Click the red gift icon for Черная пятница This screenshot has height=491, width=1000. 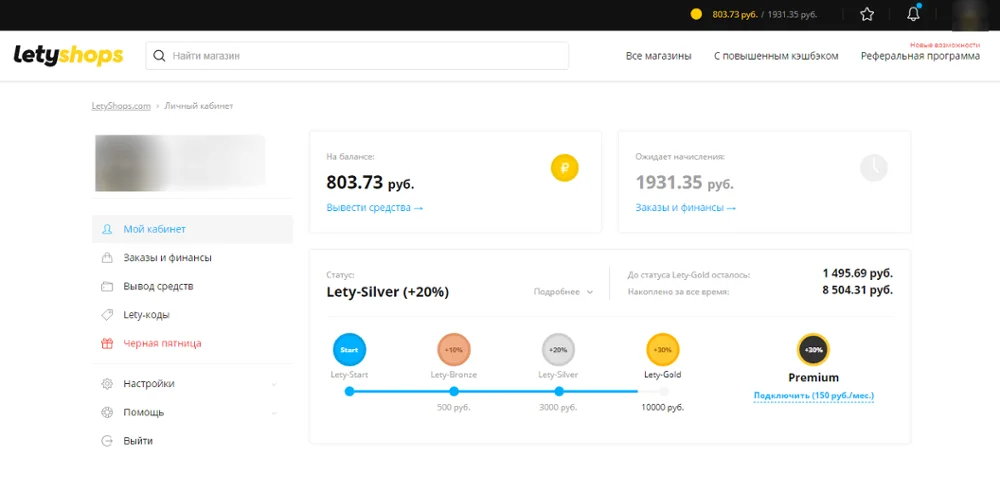click(x=107, y=343)
